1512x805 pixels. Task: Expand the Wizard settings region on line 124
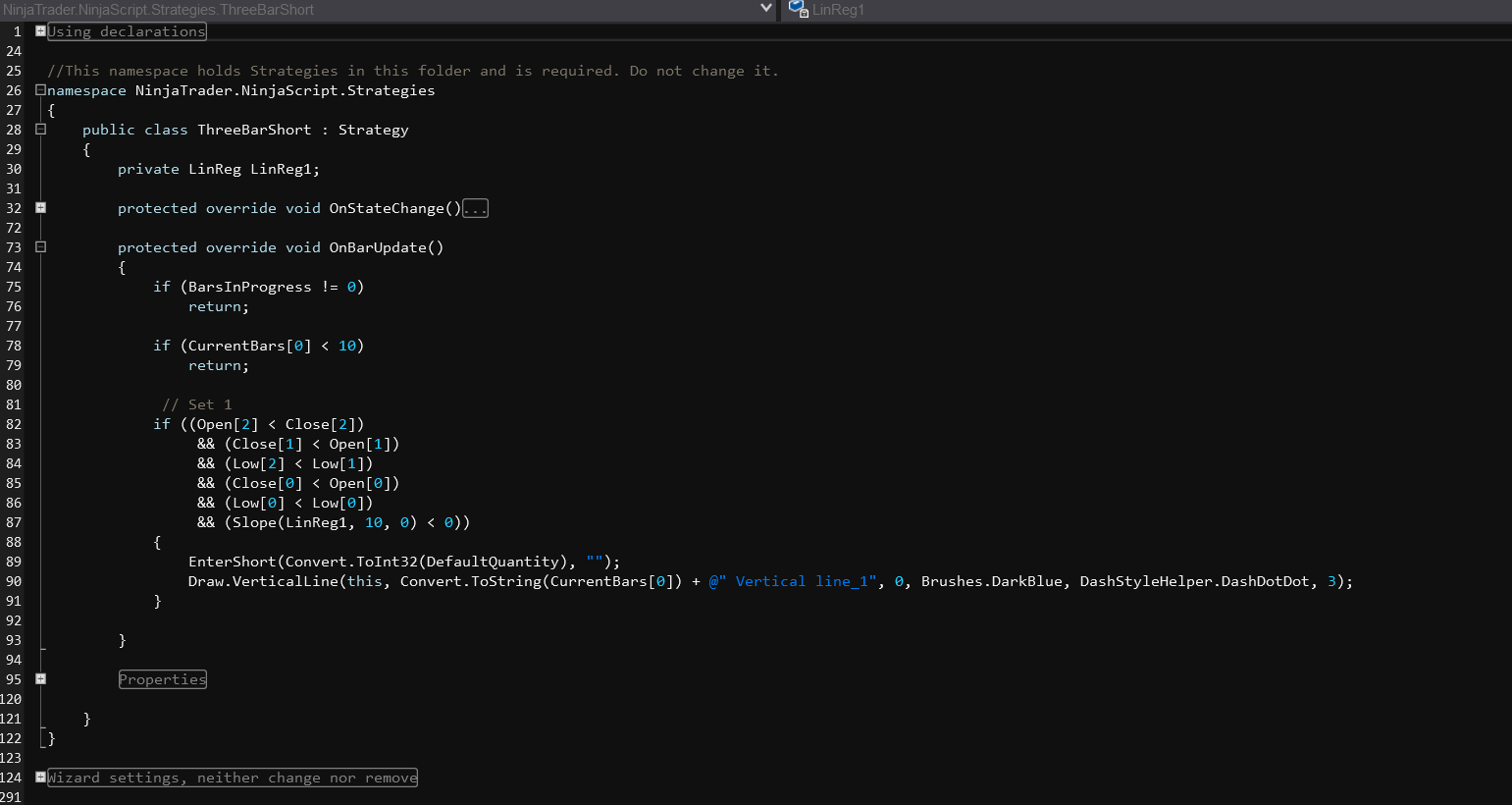click(x=40, y=777)
